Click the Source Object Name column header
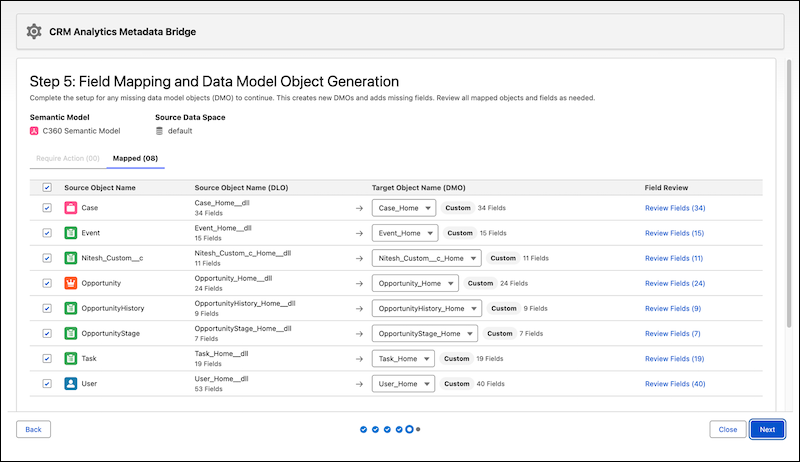Viewport: 800px width, 462px height. (x=100, y=188)
